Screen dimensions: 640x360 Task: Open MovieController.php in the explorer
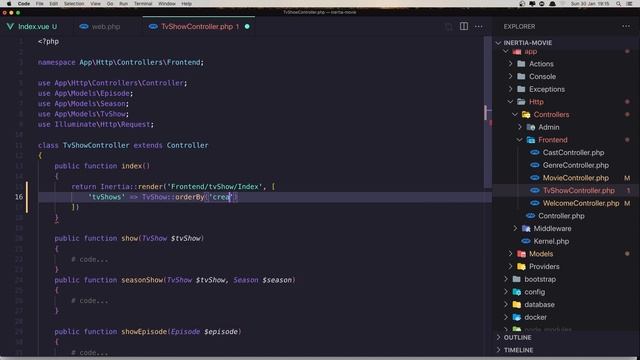point(576,178)
